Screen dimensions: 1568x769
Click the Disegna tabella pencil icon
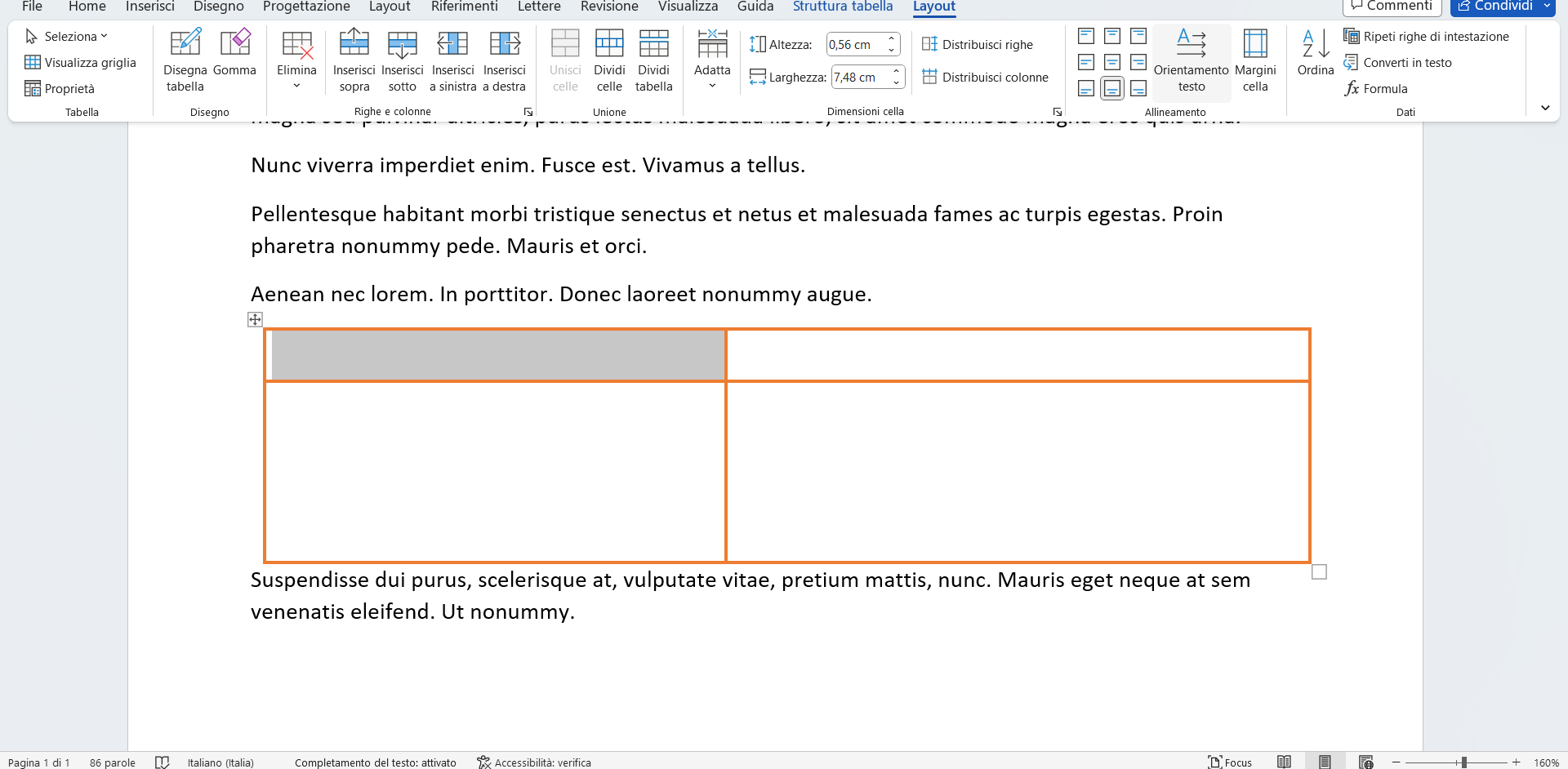[185, 43]
